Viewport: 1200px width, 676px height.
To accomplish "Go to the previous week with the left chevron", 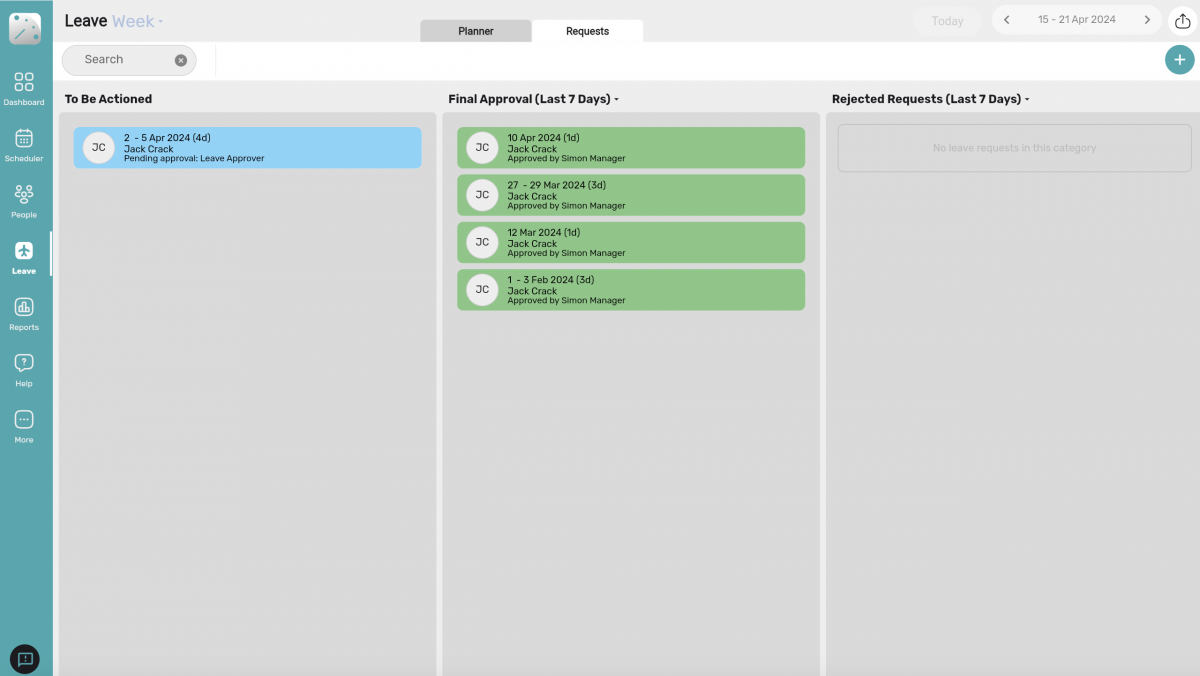I will (1007, 19).
